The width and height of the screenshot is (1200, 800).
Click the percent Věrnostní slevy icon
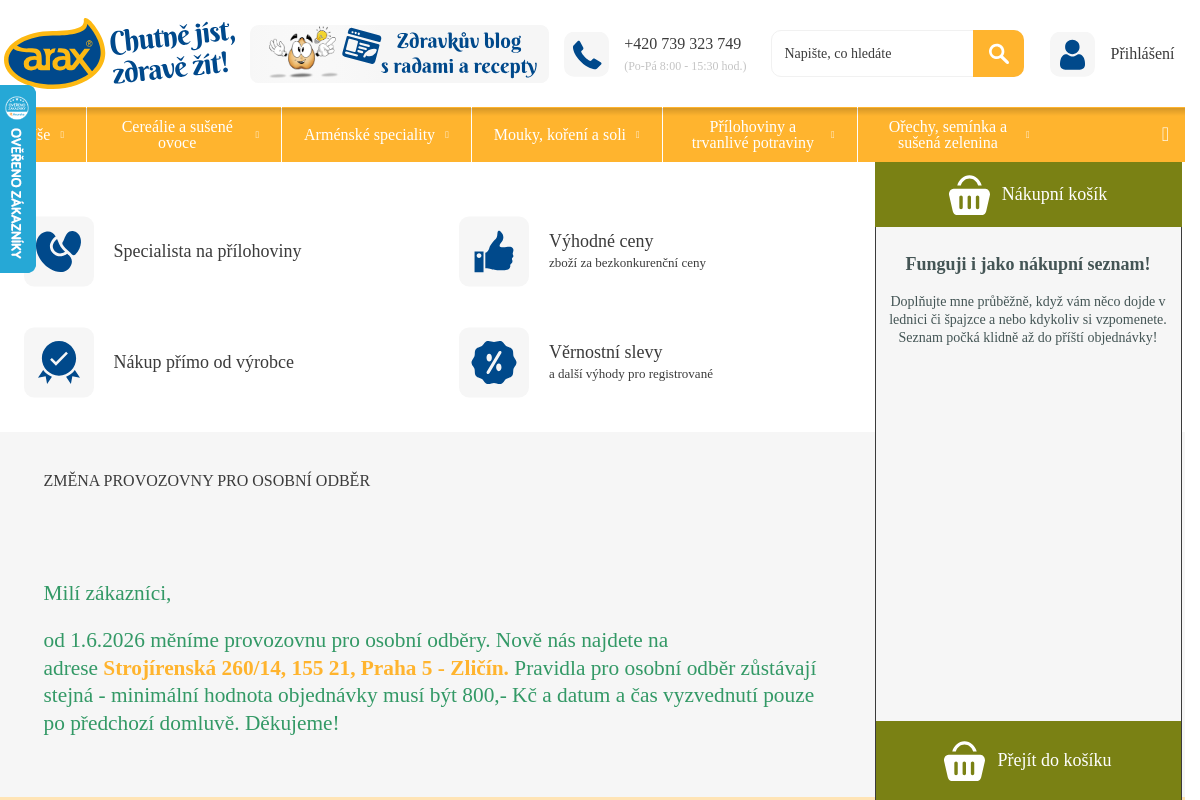click(x=494, y=363)
